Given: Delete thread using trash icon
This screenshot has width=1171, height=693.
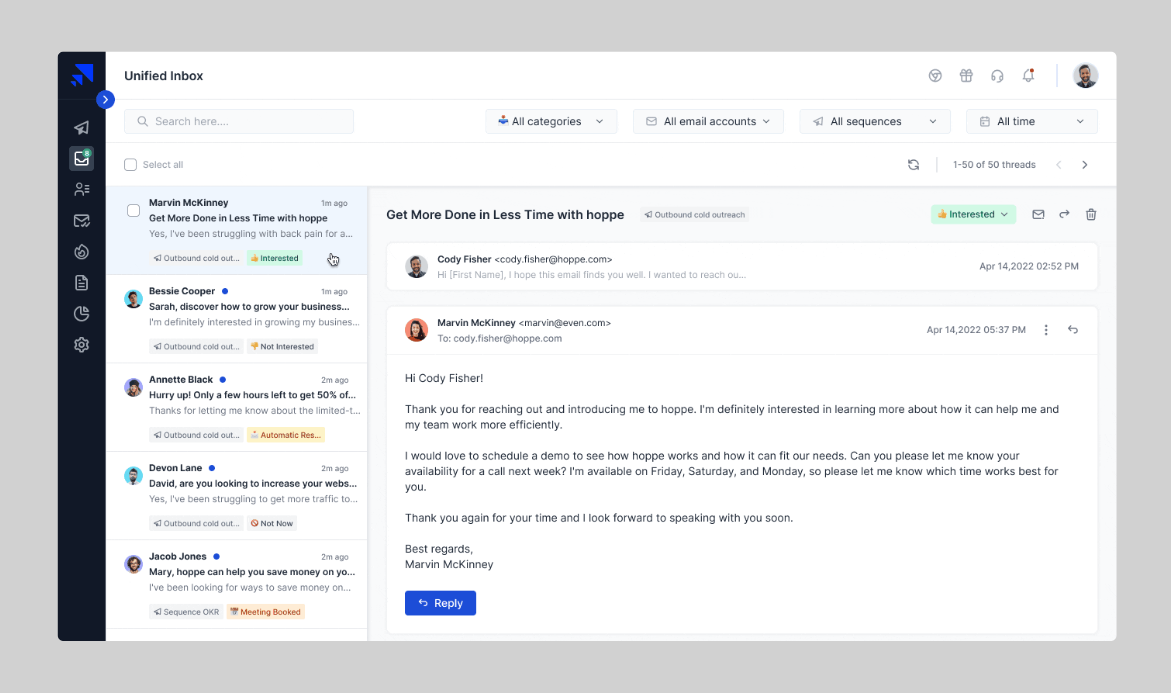Looking at the screenshot, I should click(x=1091, y=214).
